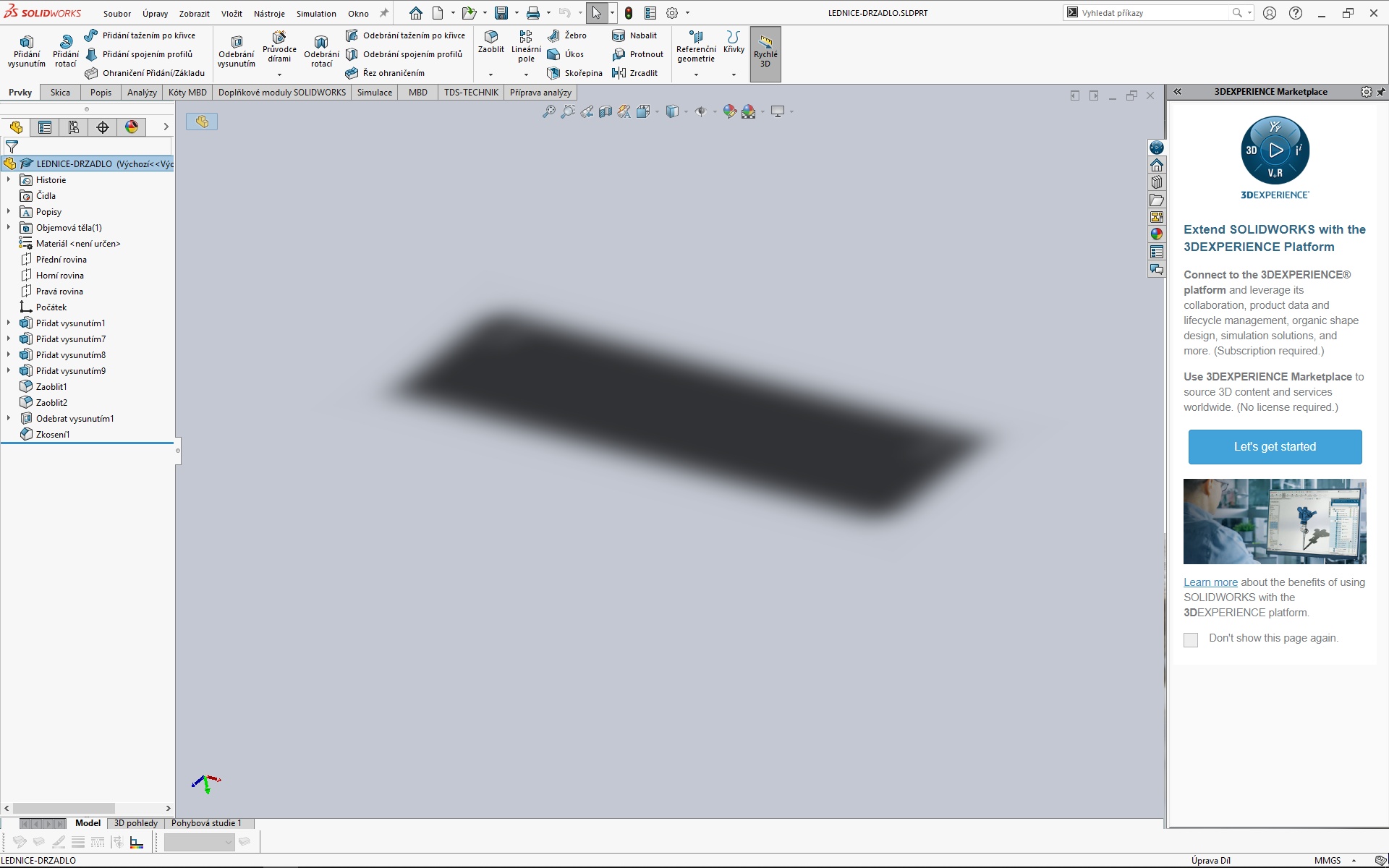The width and height of the screenshot is (1389, 868).
Task: Open Průvodce dírami hole wizard
Action: (279, 47)
